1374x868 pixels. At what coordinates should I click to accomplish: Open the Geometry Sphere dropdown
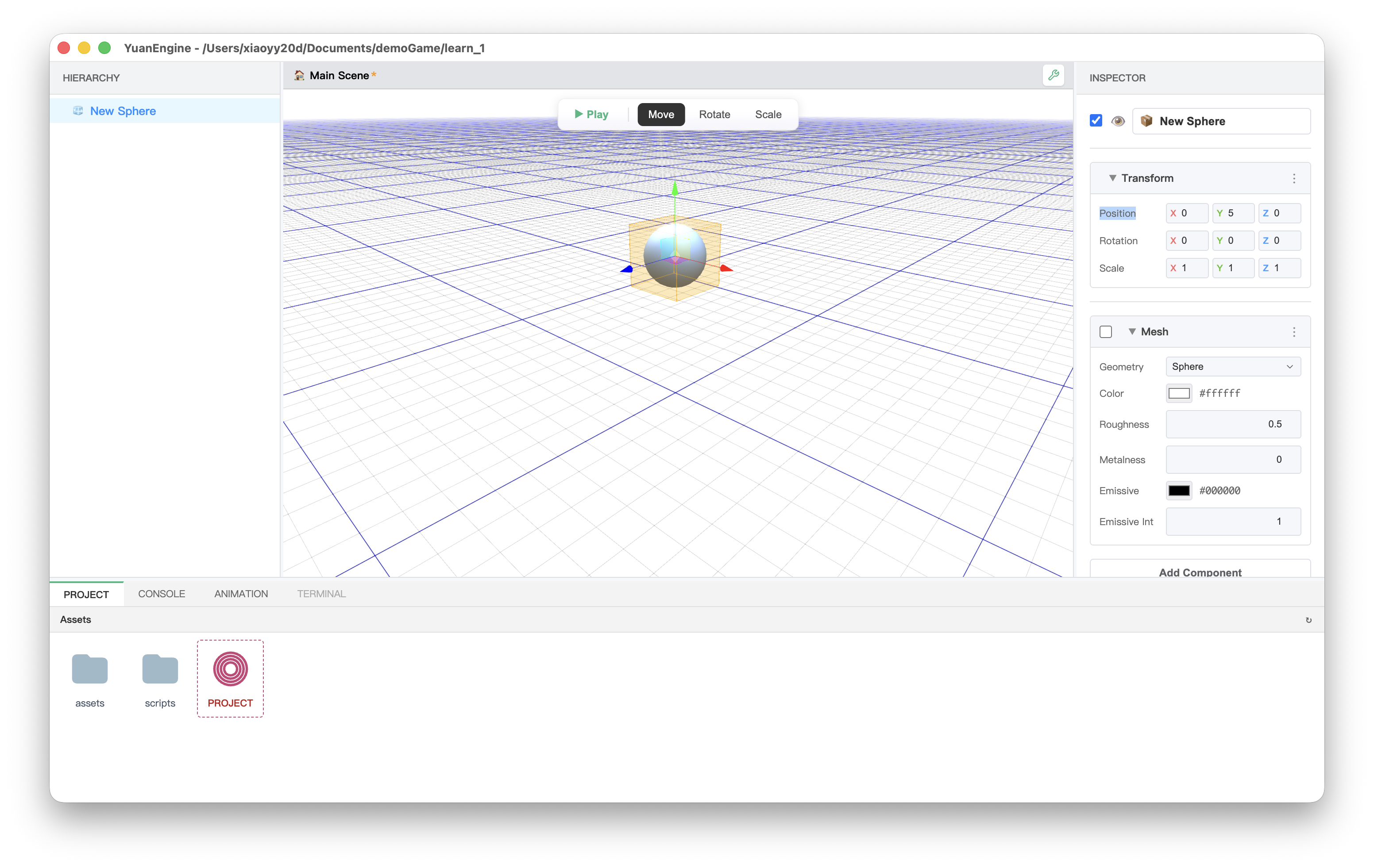[1233, 367]
